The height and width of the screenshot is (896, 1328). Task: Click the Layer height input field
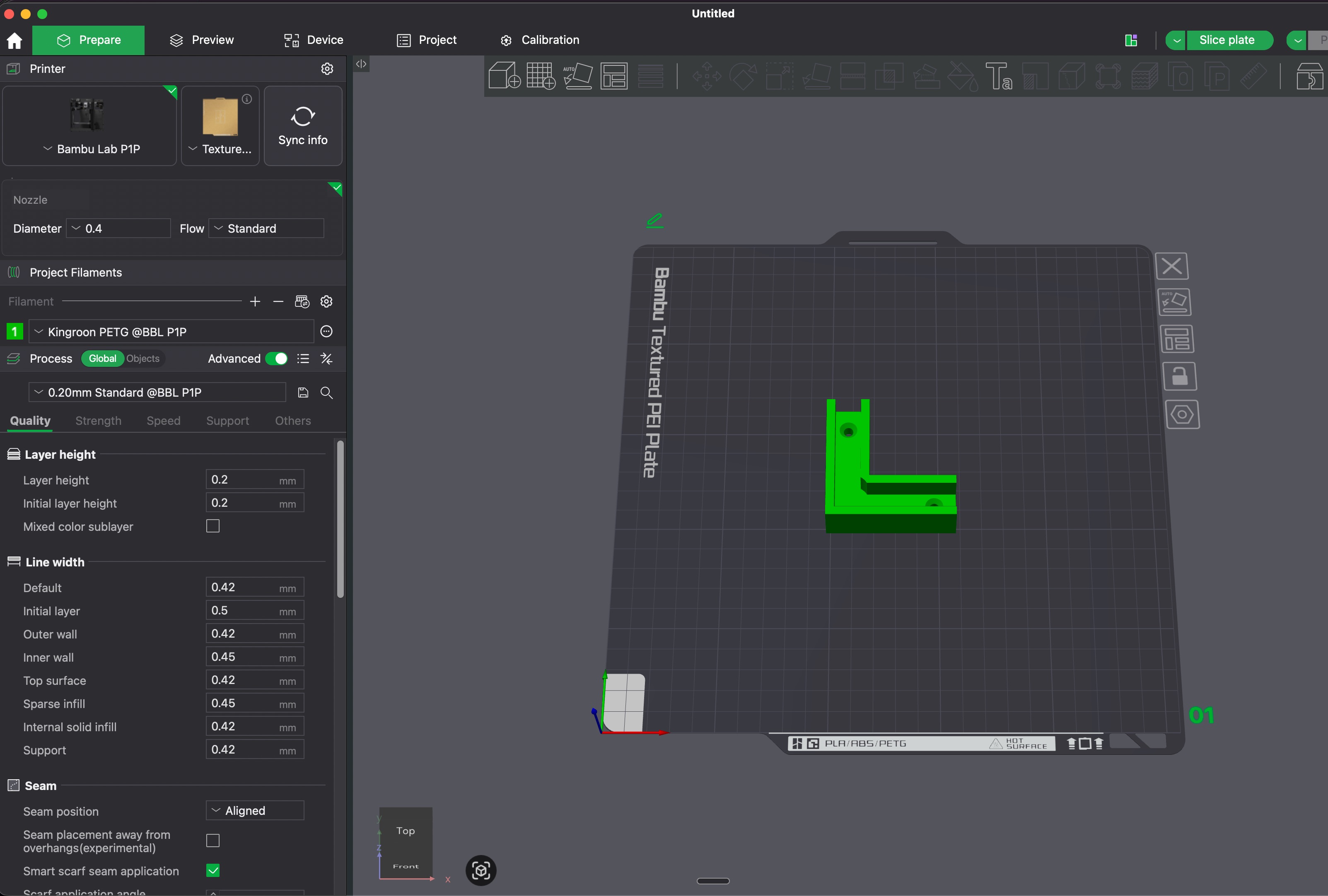pos(255,480)
